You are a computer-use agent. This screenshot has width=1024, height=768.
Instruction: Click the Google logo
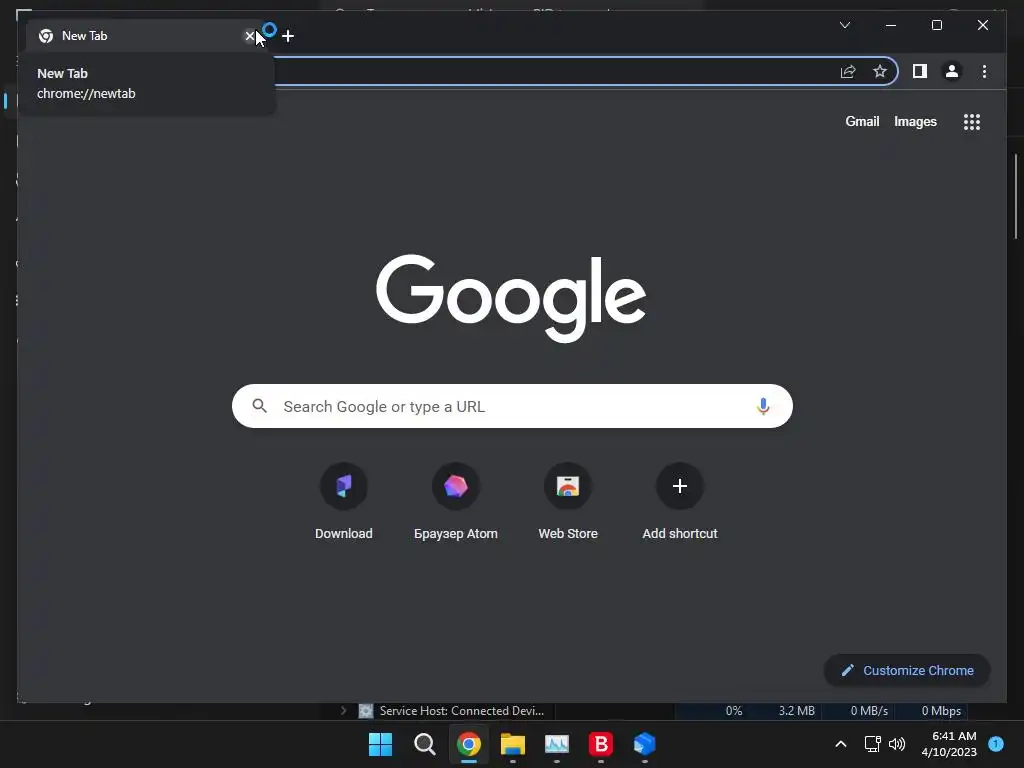click(x=511, y=298)
